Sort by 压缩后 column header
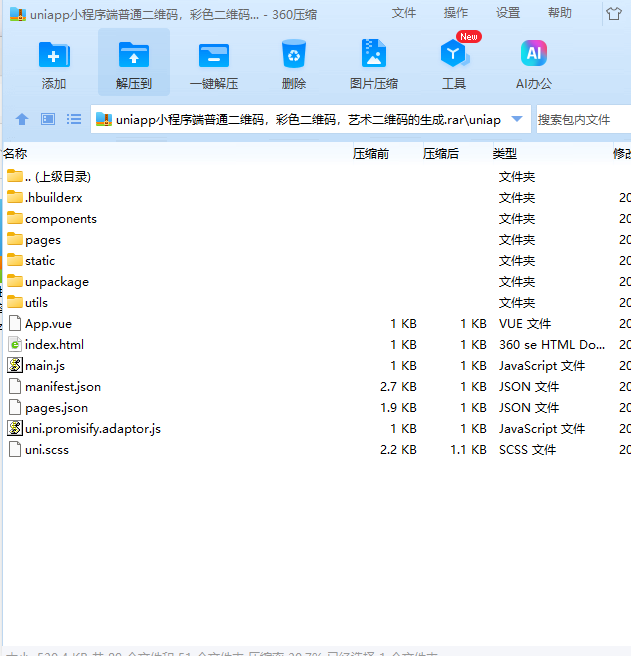Image resolution: width=631 pixels, height=656 pixels. 441,154
